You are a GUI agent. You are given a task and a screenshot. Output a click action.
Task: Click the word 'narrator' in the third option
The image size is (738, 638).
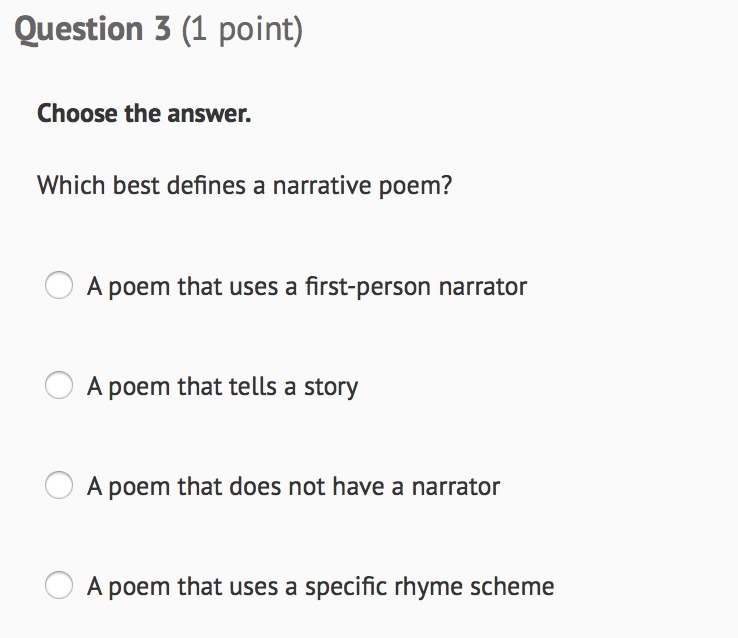tap(455, 486)
